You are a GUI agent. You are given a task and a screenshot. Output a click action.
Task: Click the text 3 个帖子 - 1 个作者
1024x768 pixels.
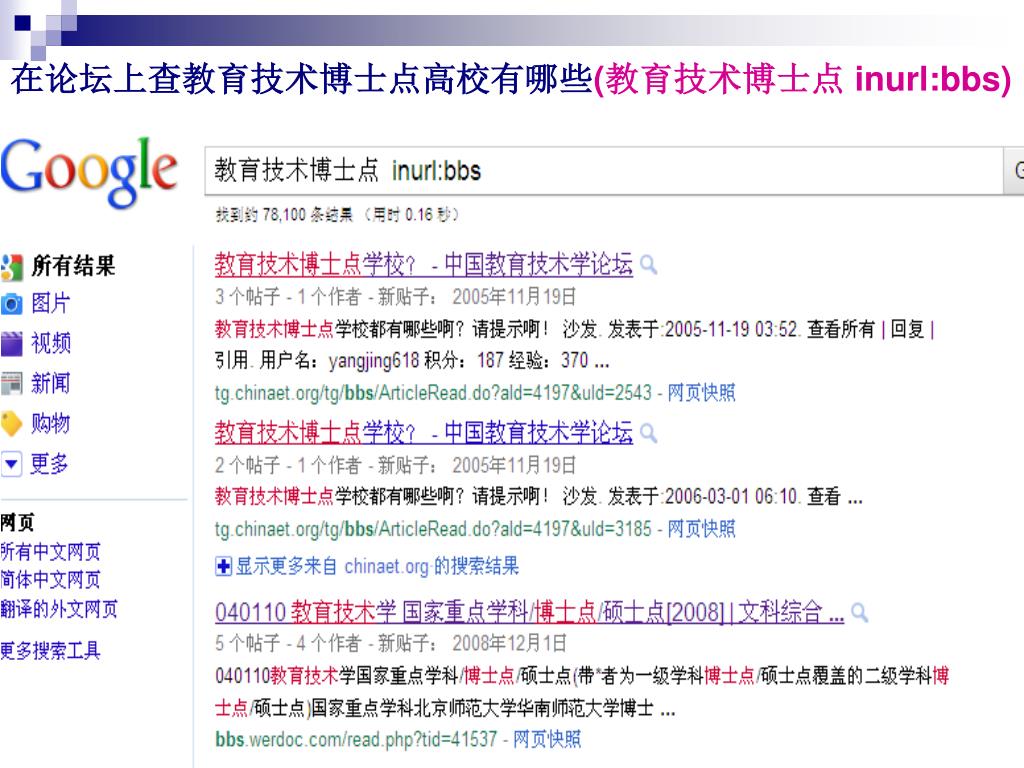pos(288,297)
